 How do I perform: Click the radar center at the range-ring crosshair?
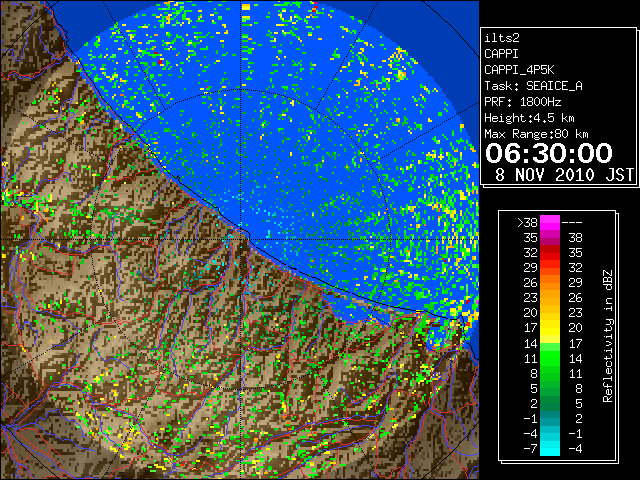pos(241,239)
